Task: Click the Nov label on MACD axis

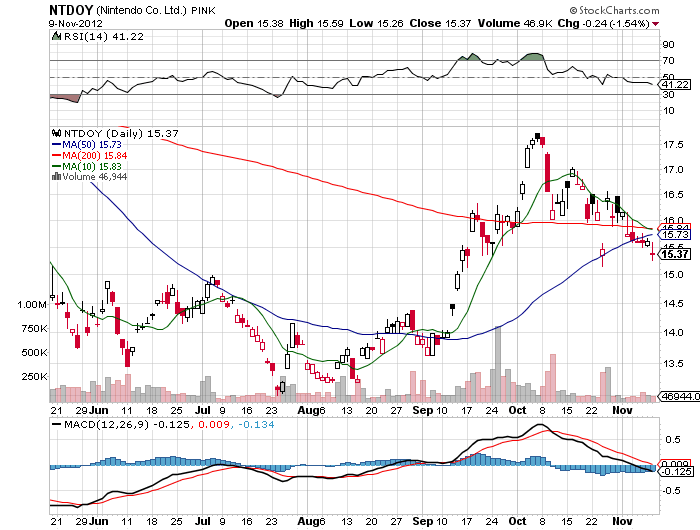Action: pos(622,521)
